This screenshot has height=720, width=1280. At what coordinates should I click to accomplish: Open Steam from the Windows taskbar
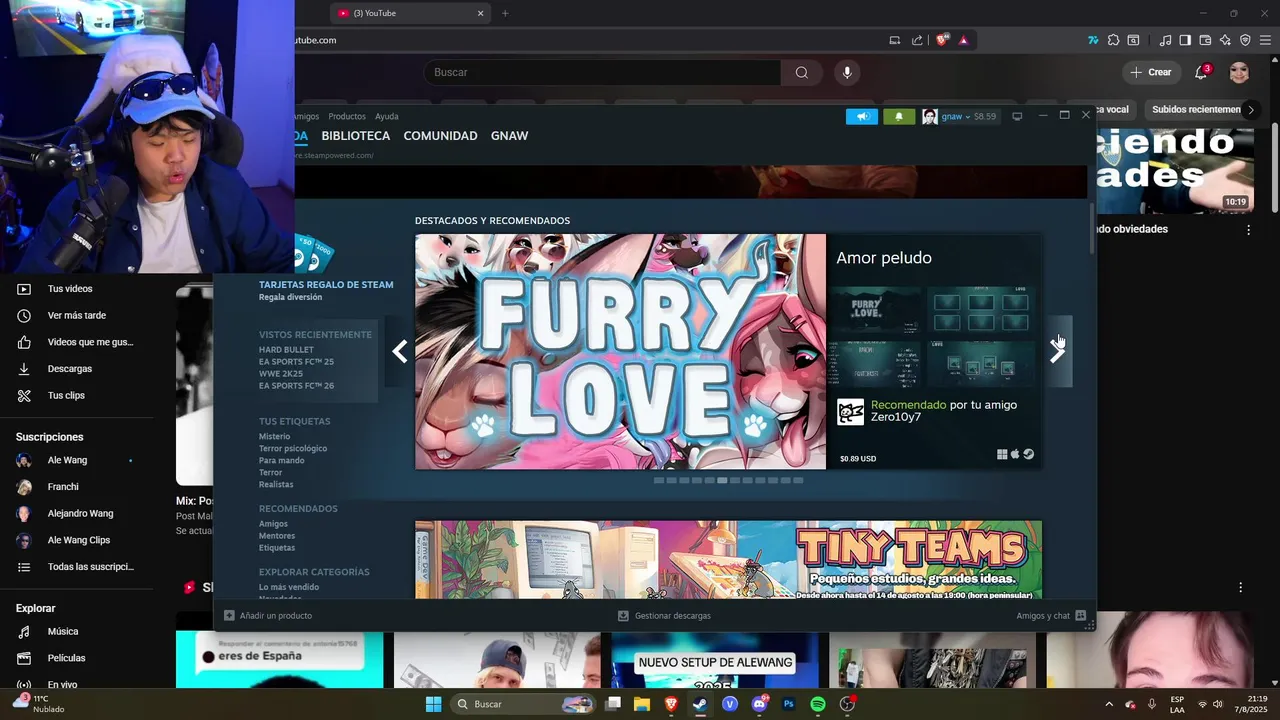tap(700, 704)
